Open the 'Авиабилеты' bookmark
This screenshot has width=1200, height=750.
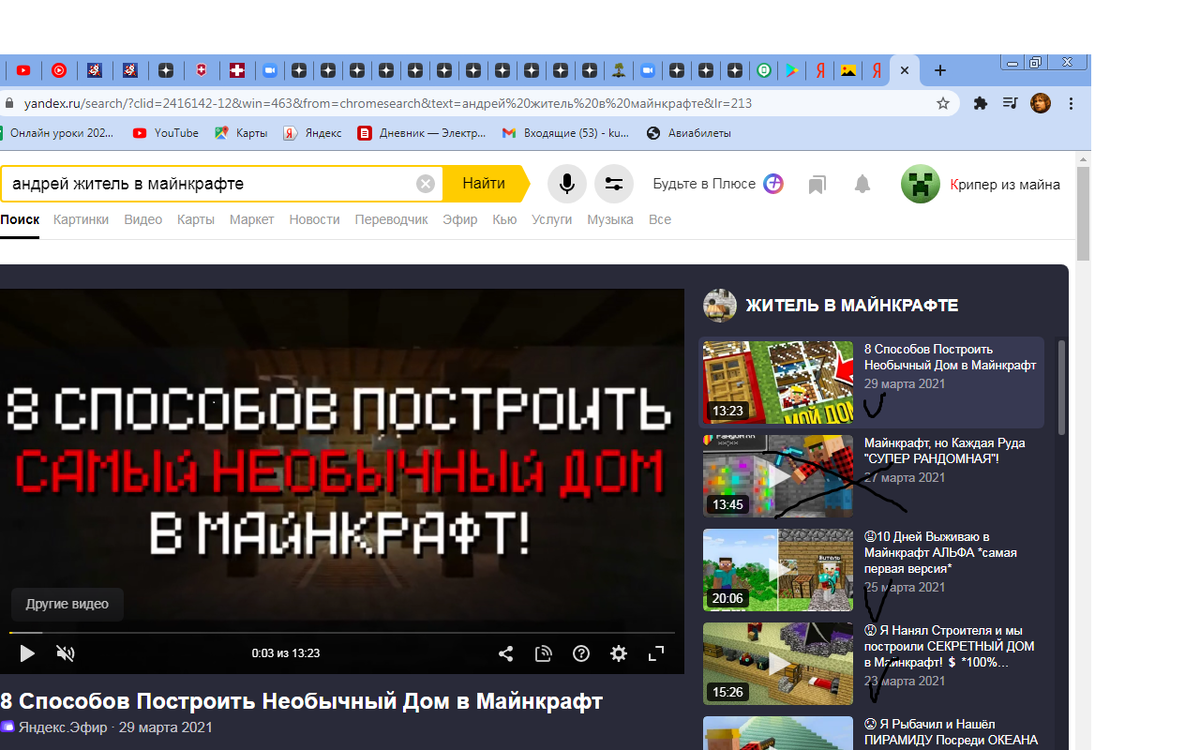point(690,133)
